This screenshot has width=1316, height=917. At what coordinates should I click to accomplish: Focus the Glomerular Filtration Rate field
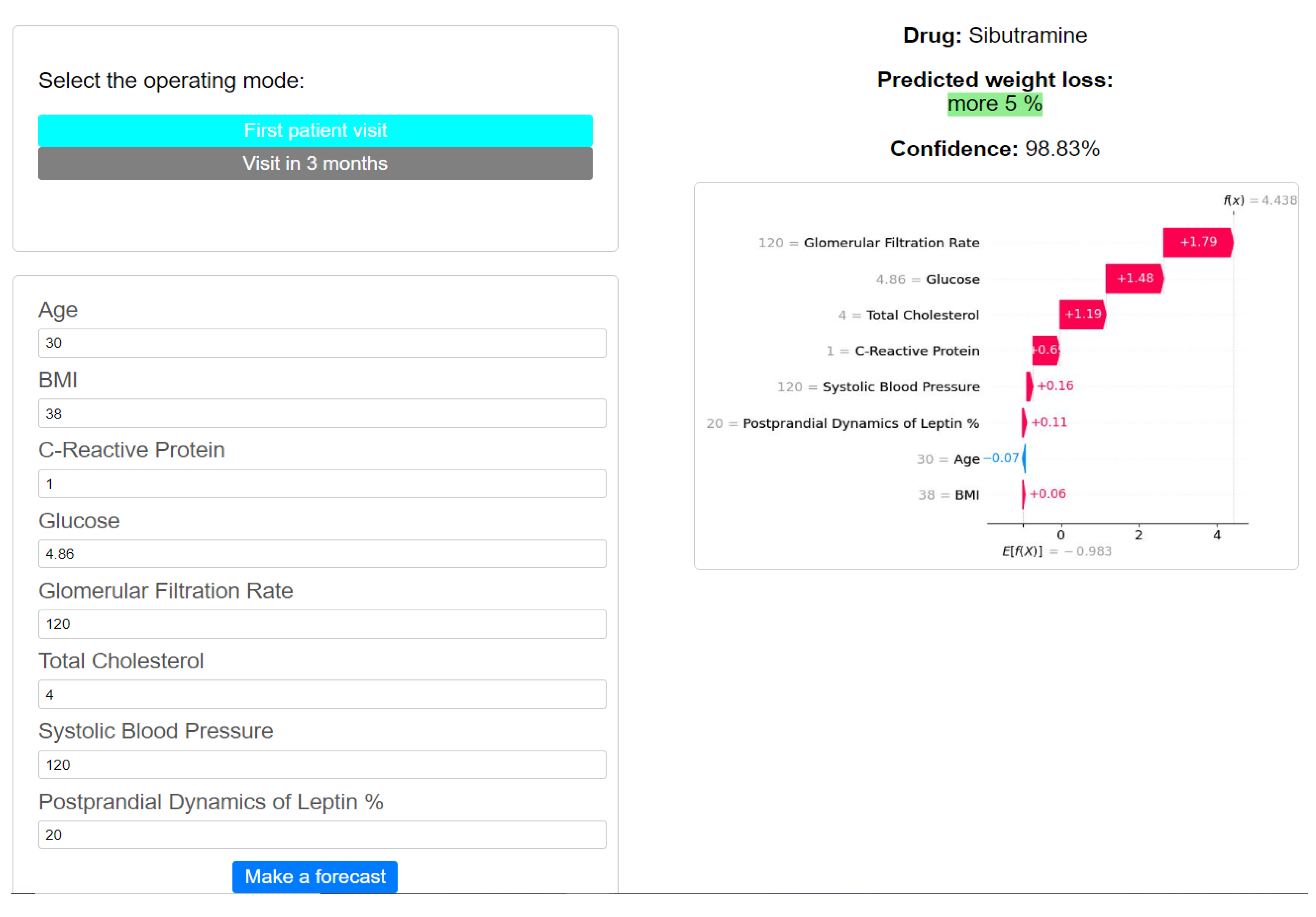[322, 623]
